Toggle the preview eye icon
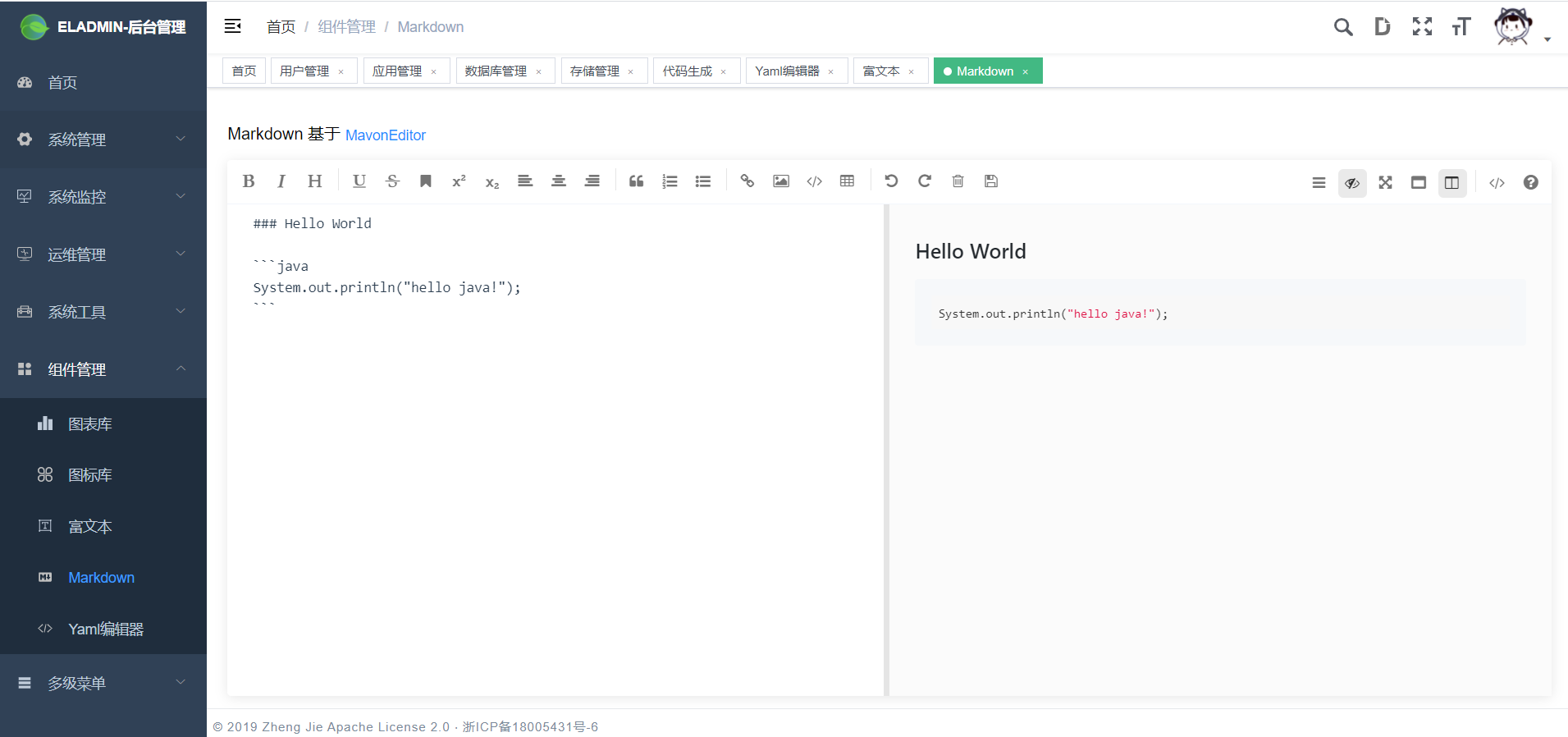Screen dimensions: 1568x737 pos(1352,183)
